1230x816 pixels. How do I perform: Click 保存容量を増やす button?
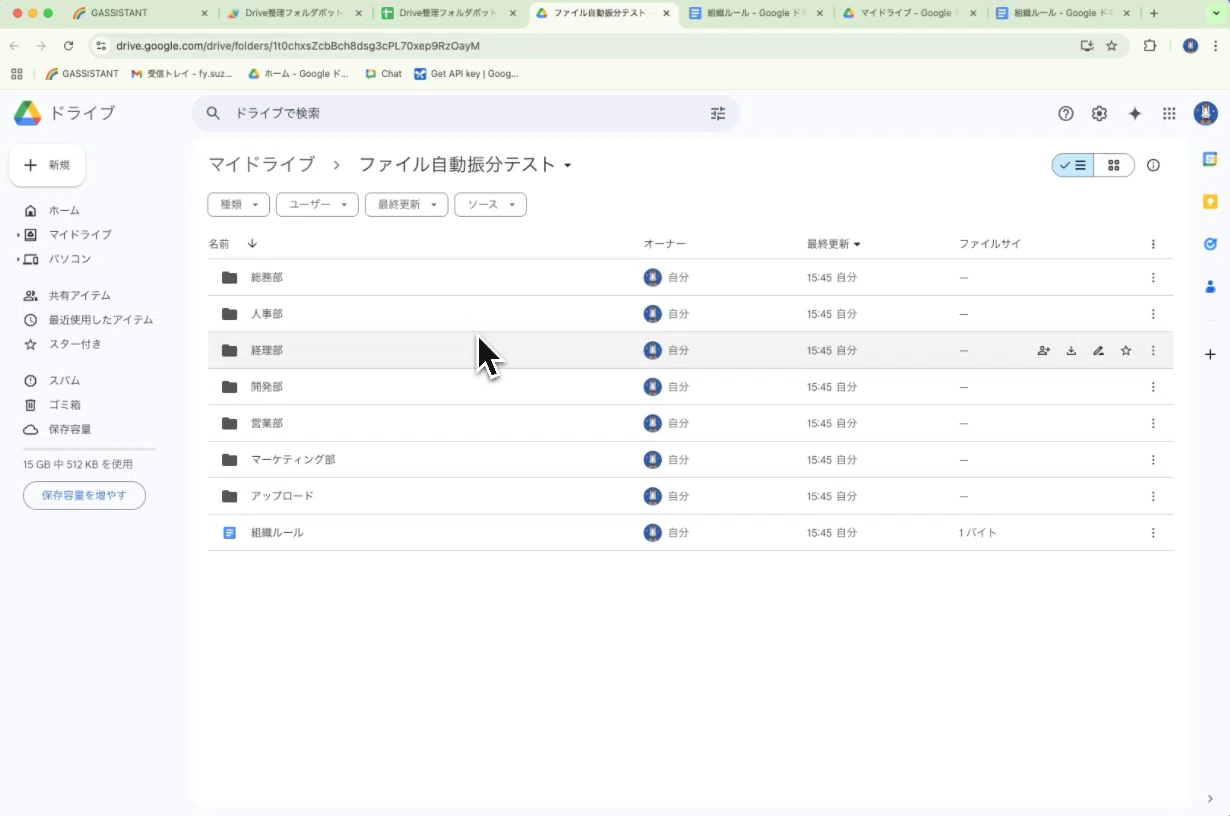tap(84, 495)
